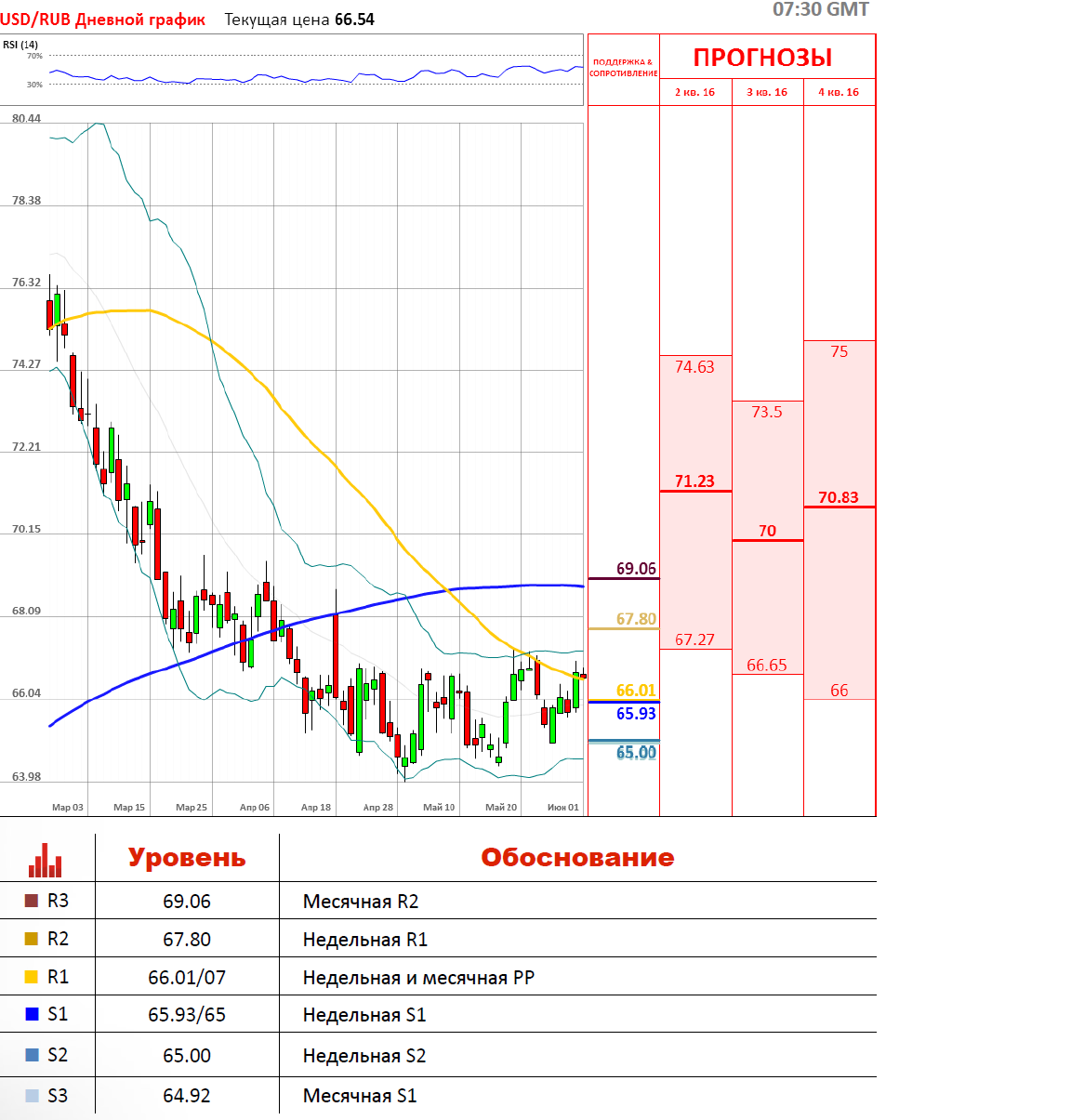The width and height of the screenshot is (1071, 1120).
Task: Select the RSI (14) indicator label
Action: point(20,45)
